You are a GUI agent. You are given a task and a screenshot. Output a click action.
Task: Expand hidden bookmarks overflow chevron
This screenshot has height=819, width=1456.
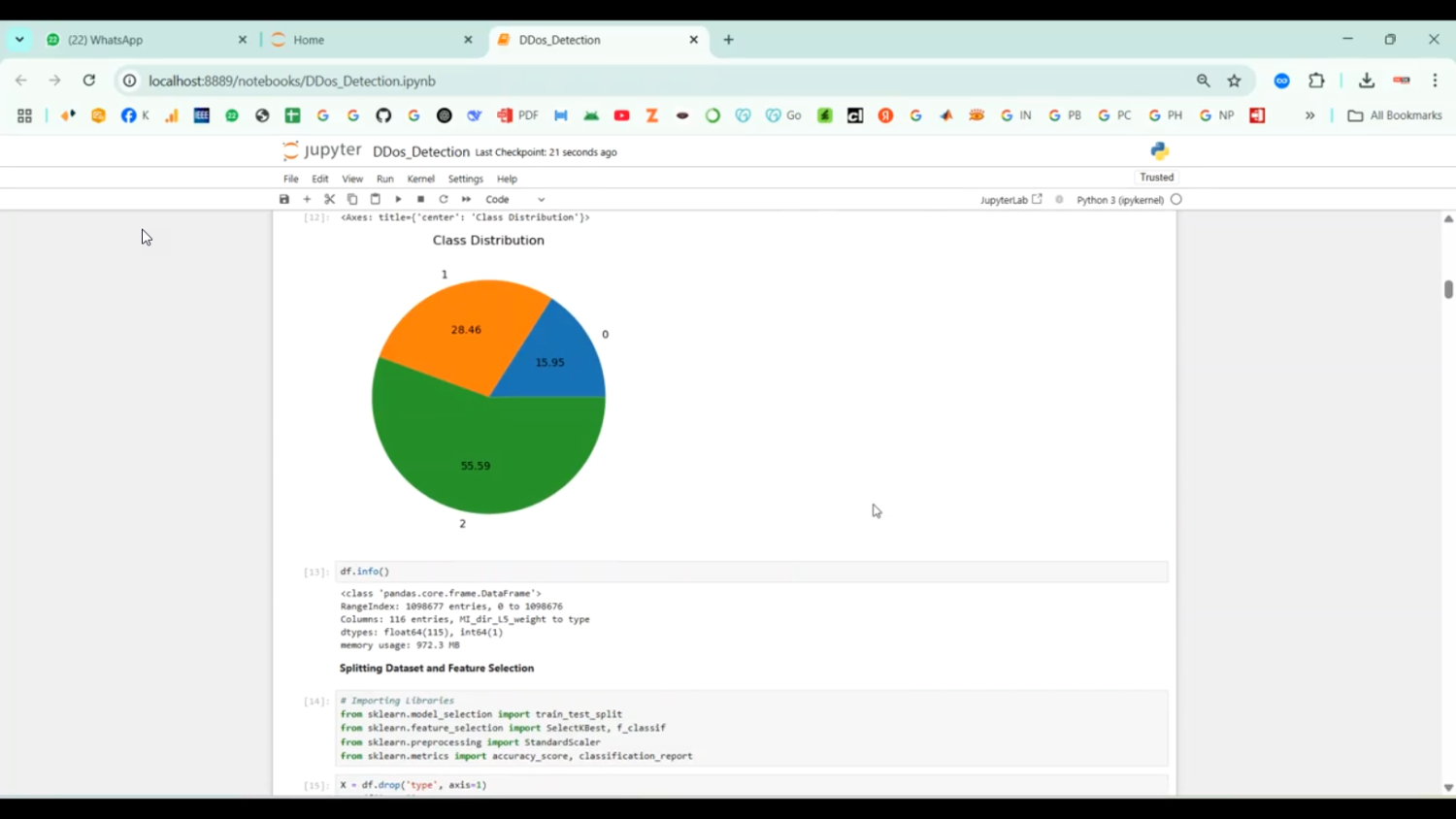1309,115
